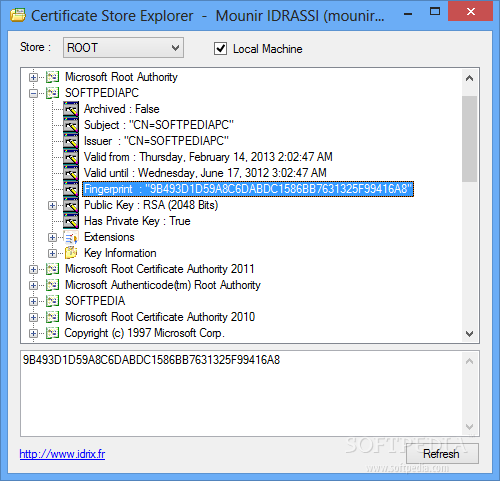Select the Valid from February 14, 2013 row
This screenshot has width=500, height=486.
[208, 157]
